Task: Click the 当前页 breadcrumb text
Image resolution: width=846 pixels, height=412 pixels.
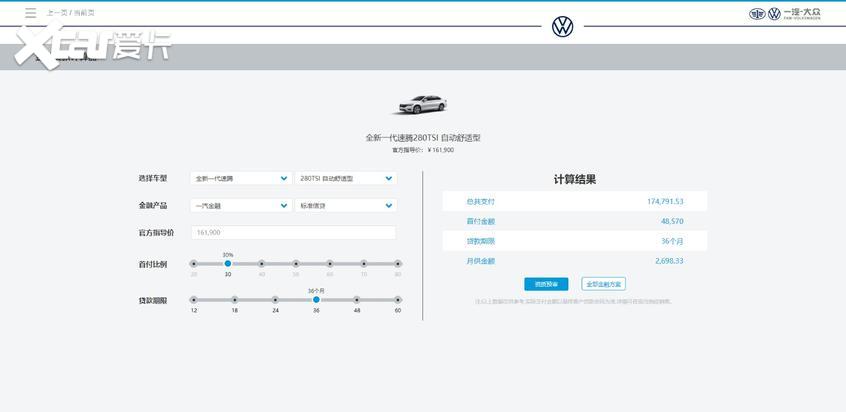Action: tap(84, 13)
